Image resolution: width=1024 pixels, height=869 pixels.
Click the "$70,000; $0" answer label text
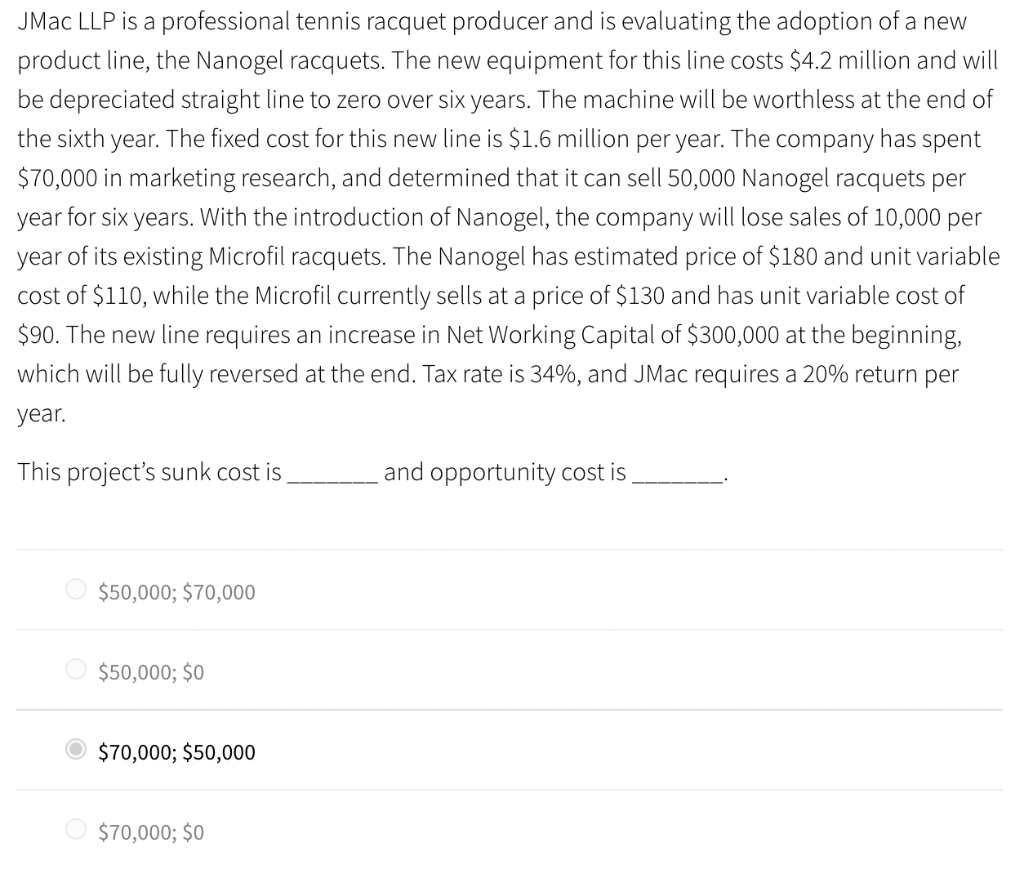(151, 832)
